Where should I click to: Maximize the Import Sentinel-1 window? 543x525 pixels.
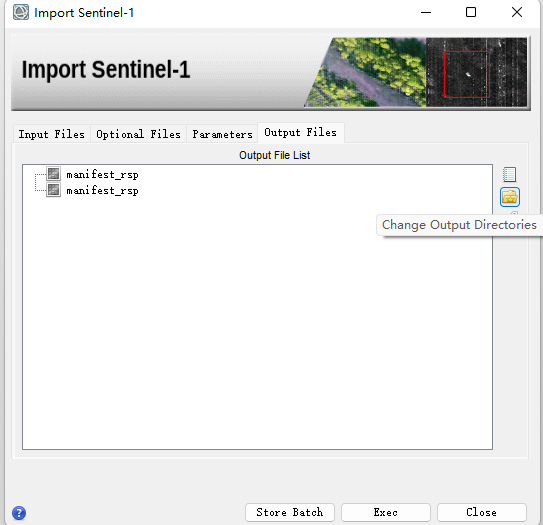pyautogui.click(x=471, y=12)
